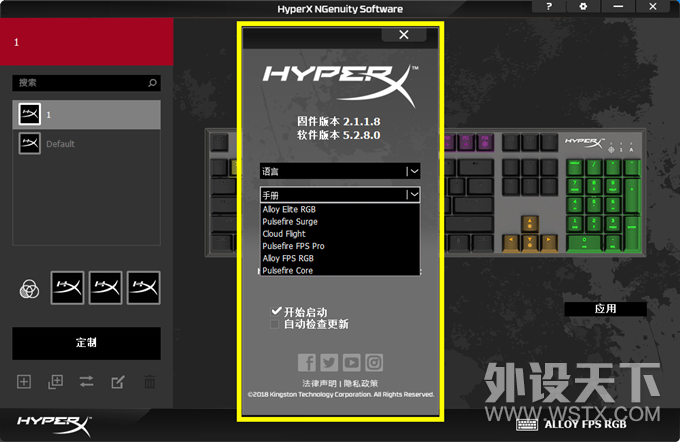Open the Instagram icon link
The height and width of the screenshot is (442, 680).
pos(374,363)
